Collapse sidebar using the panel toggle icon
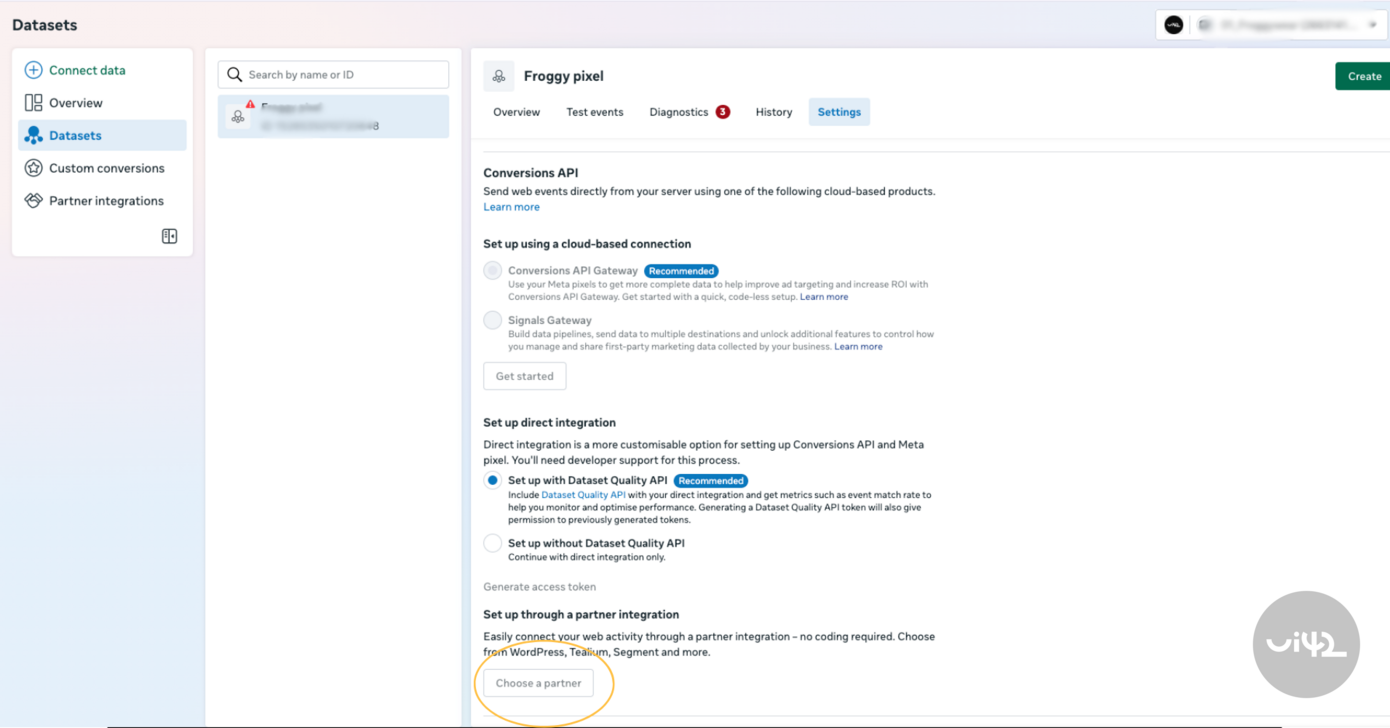 [169, 237]
